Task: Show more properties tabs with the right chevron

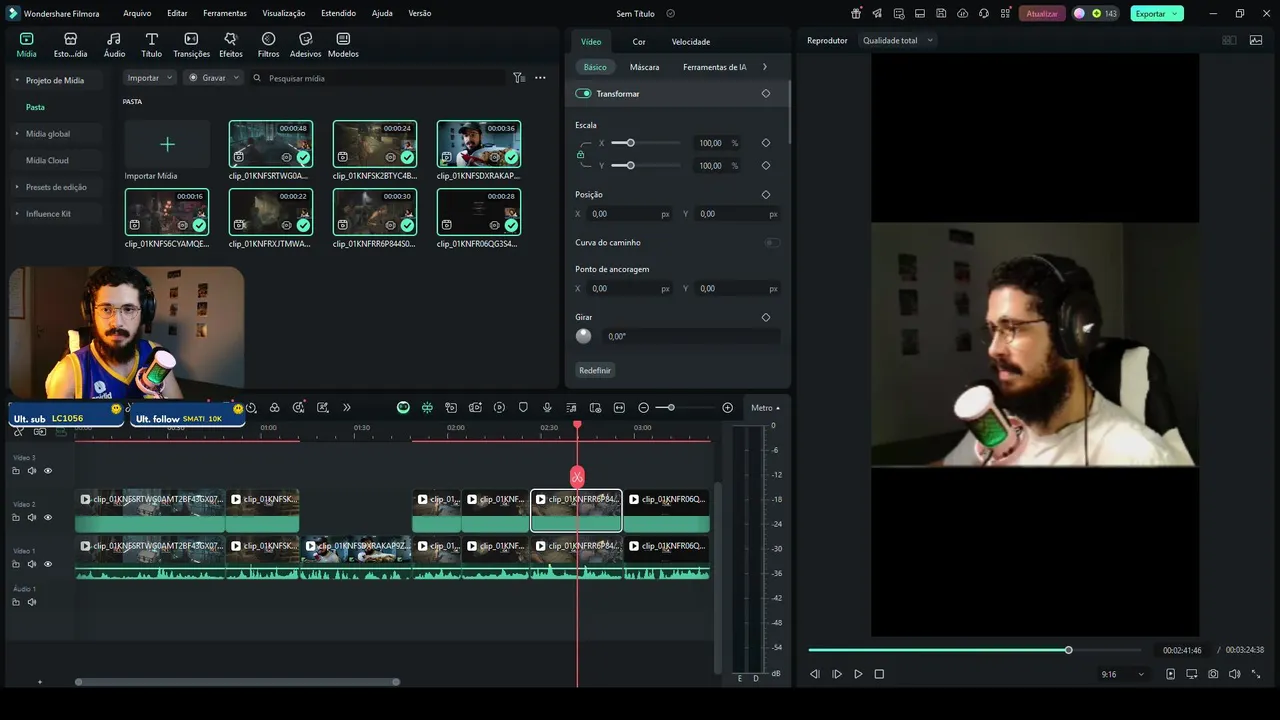Action: click(765, 67)
